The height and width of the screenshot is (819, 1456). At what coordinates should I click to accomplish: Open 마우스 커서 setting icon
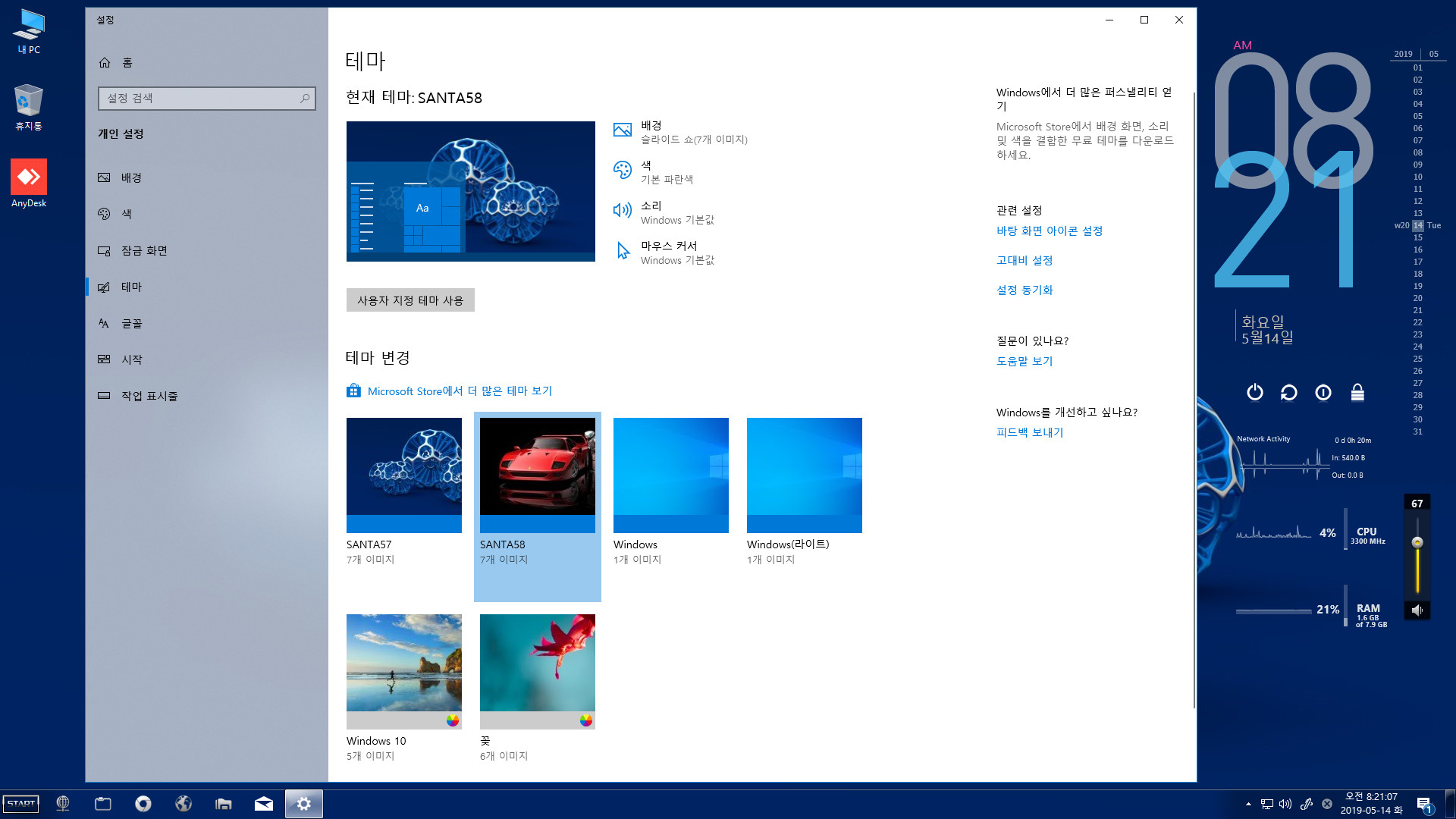click(622, 251)
